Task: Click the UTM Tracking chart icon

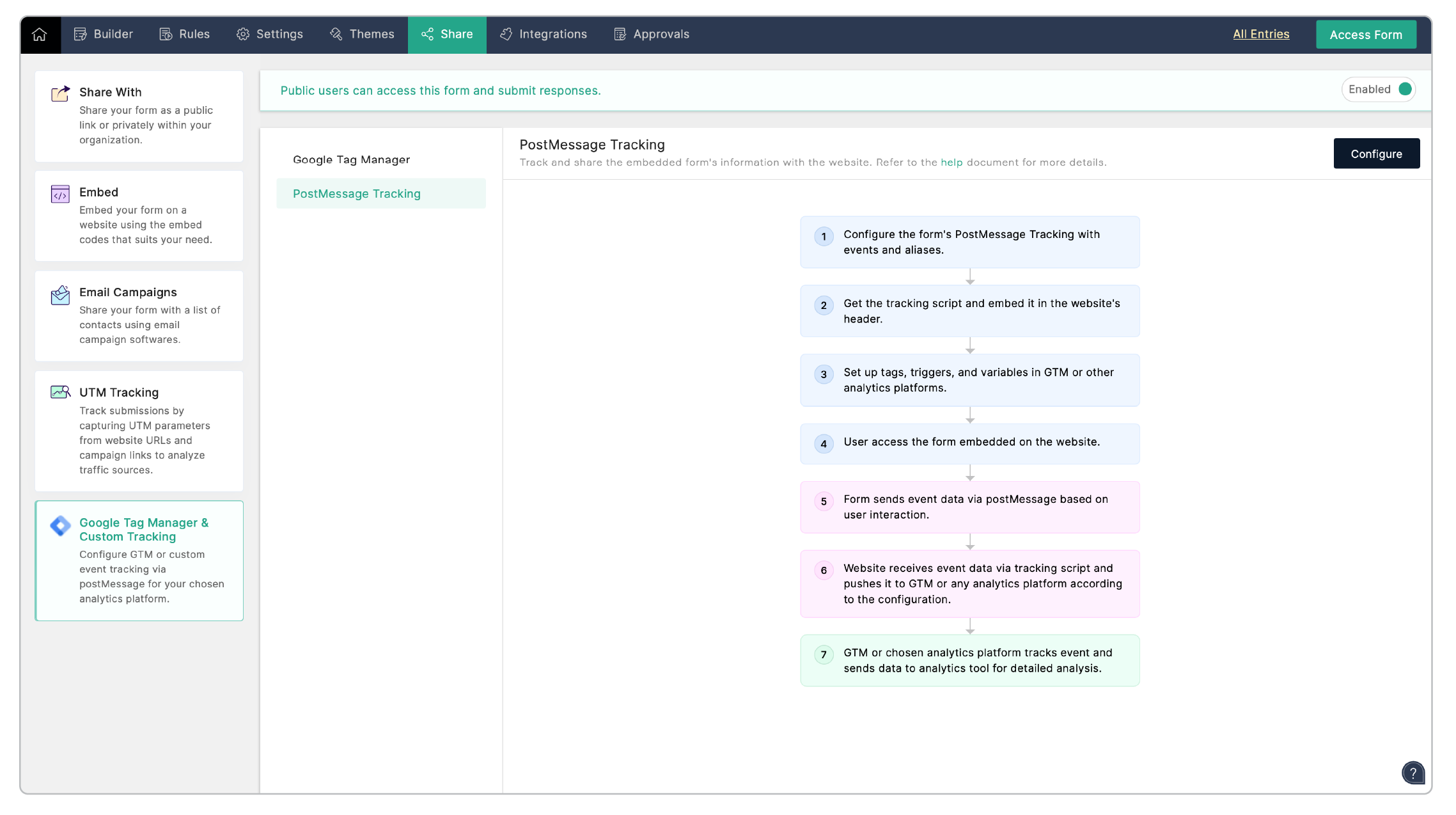Action: point(60,392)
